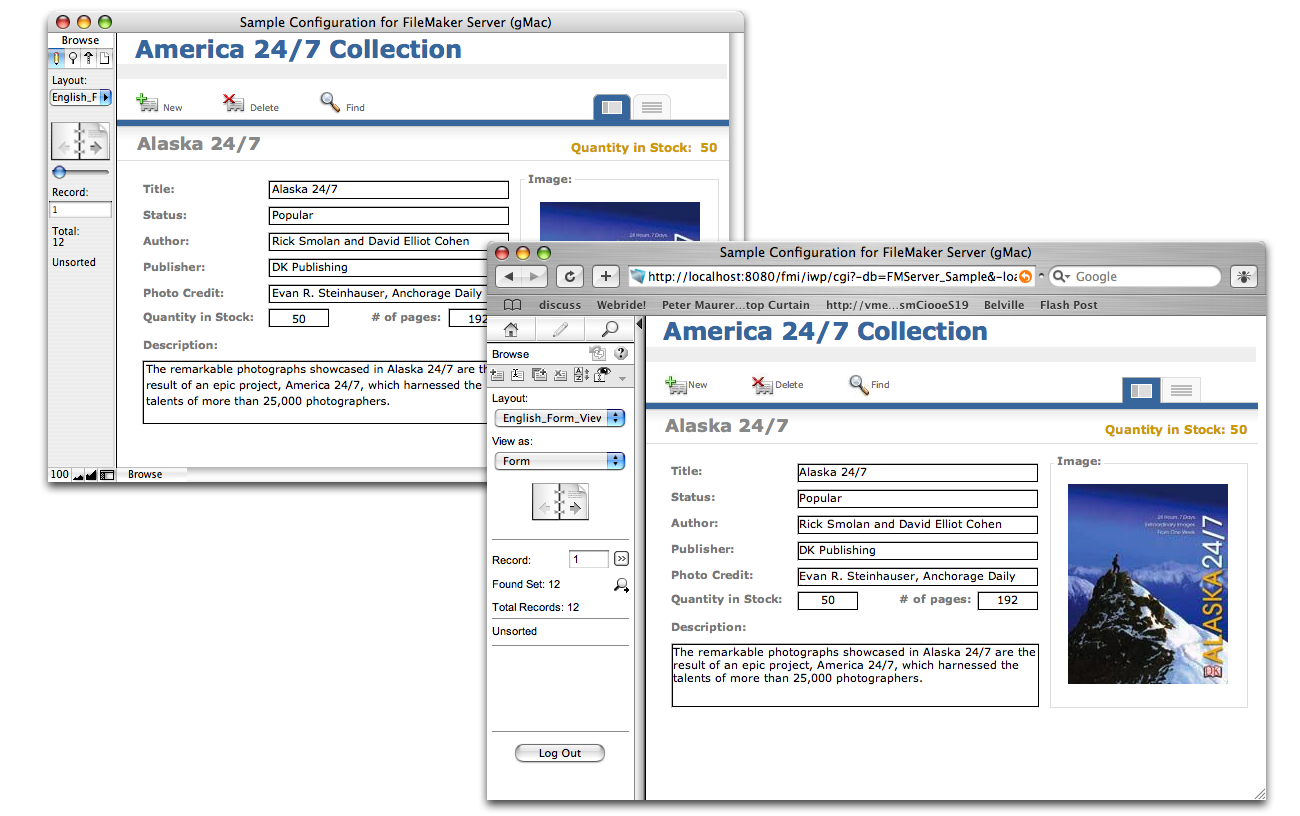This screenshot has width=1300, height=816.
Task: Click the next-record arrow in the FileMaker window rolodex book
Action: pos(96,146)
